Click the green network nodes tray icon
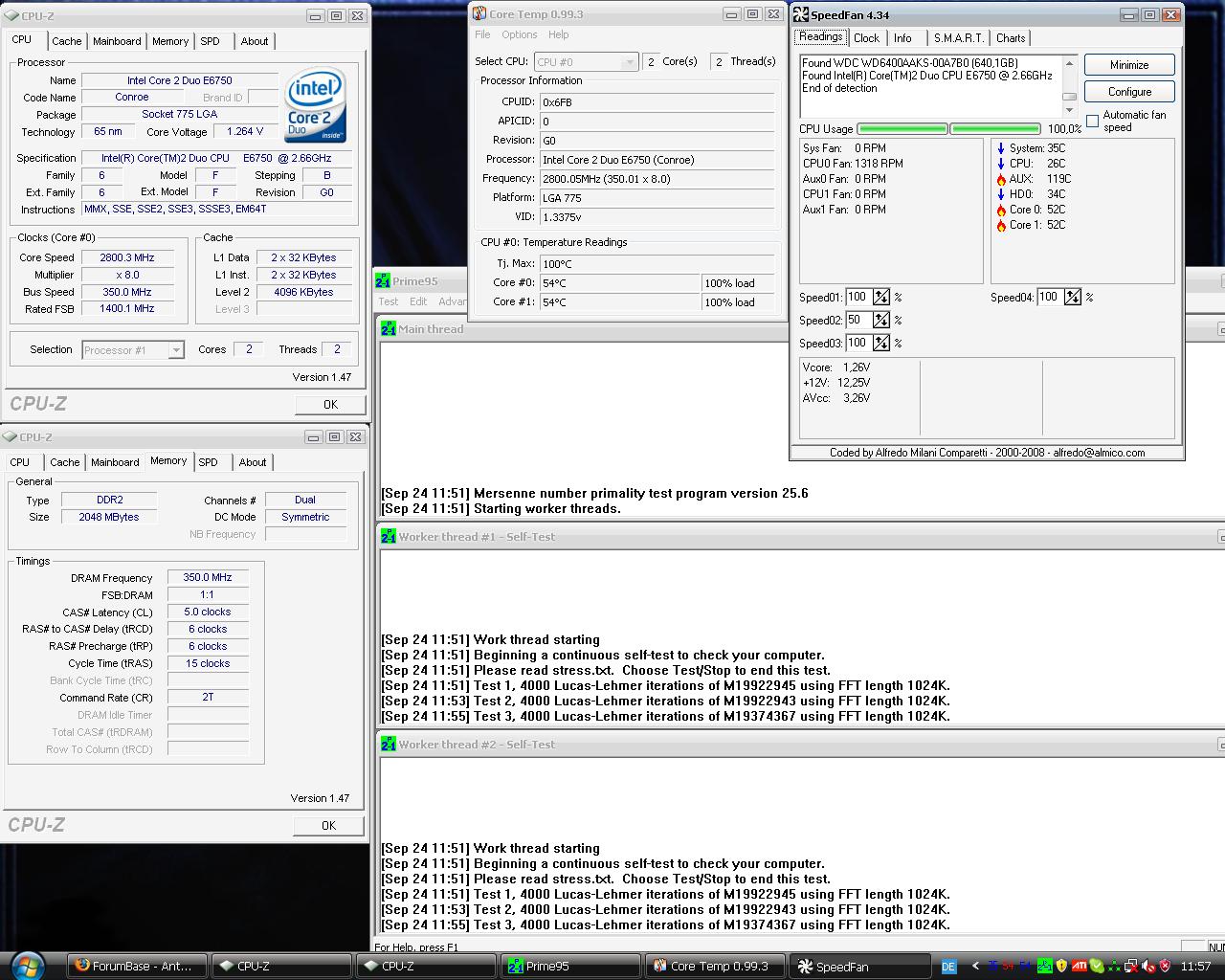This screenshot has width=1225, height=980. coord(1114,967)
